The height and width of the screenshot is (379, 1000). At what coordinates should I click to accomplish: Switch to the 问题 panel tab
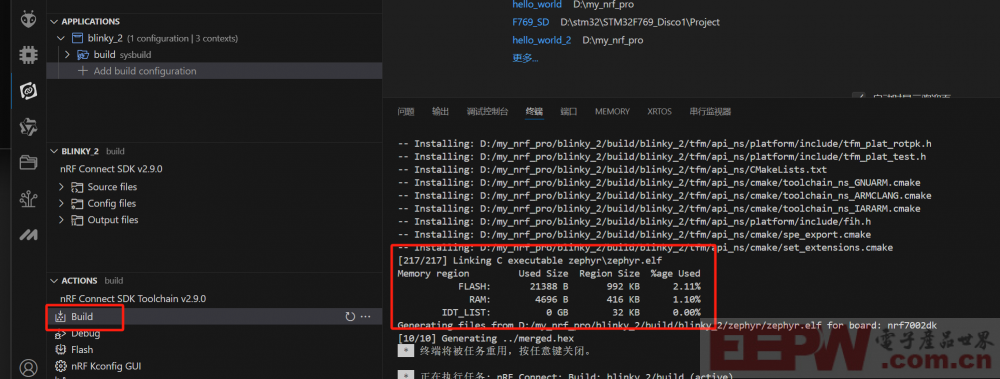(x=406, y=112)
